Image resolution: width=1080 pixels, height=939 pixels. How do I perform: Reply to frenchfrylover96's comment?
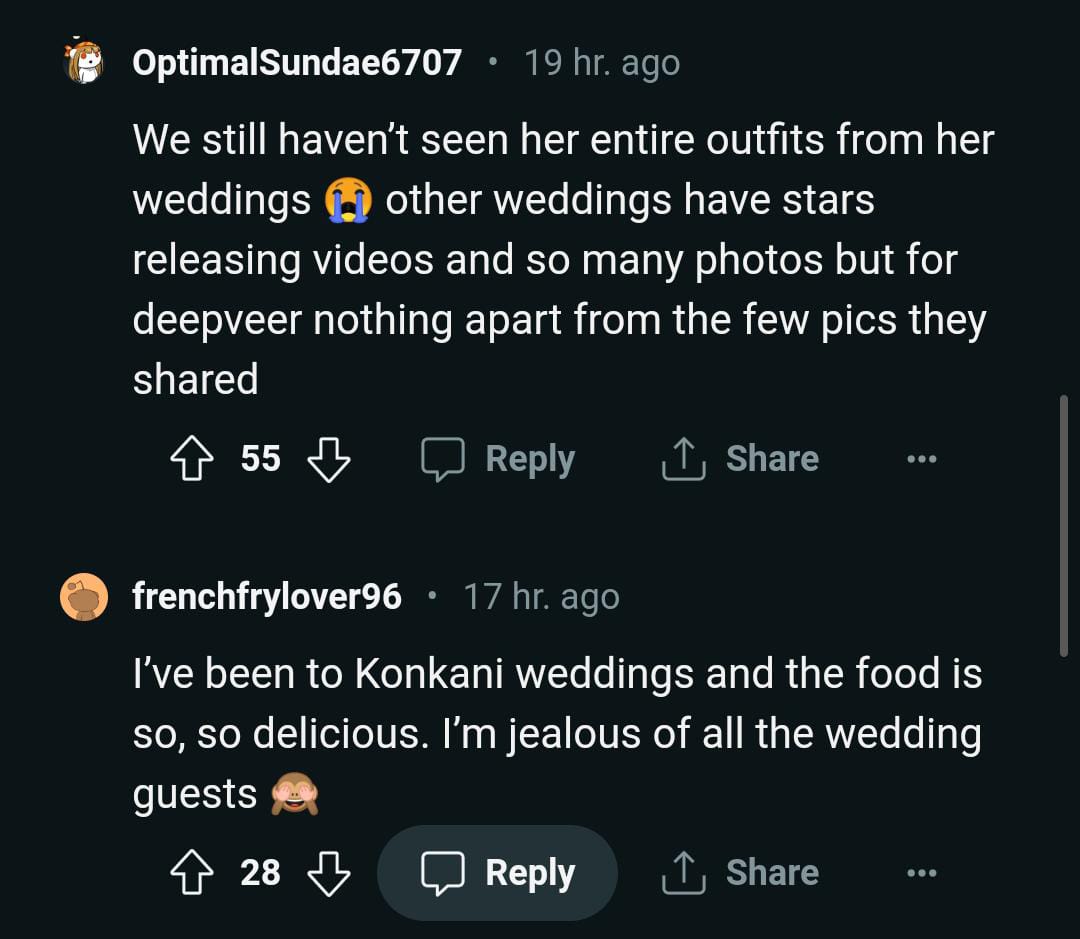(x=498, y=873)
